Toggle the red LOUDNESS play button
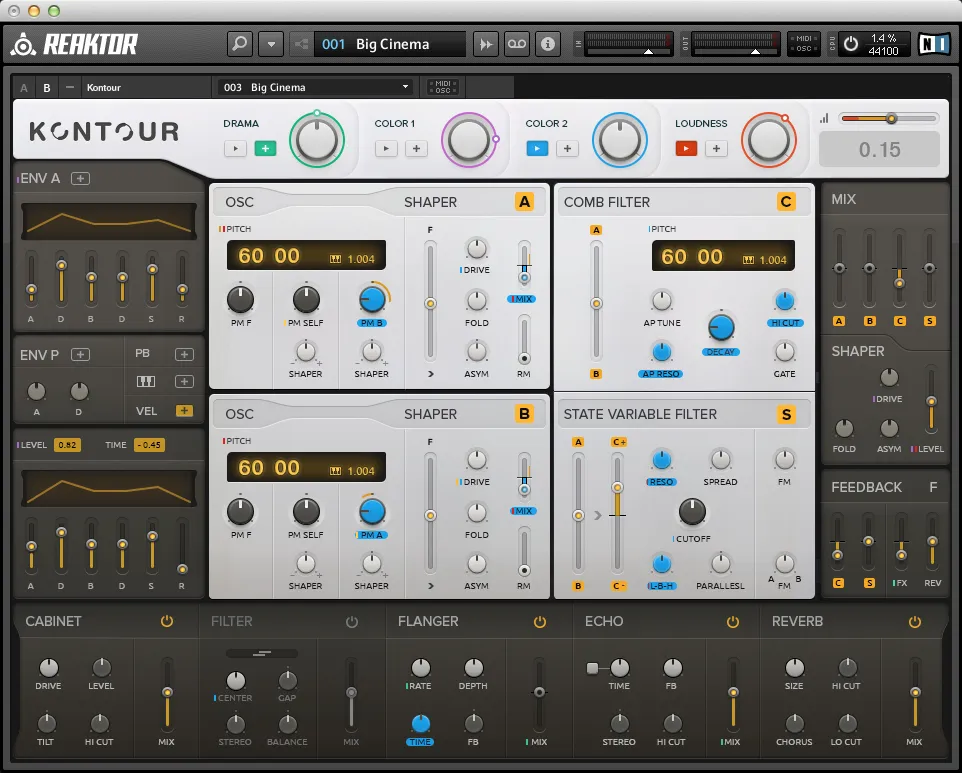 (687, 148)
